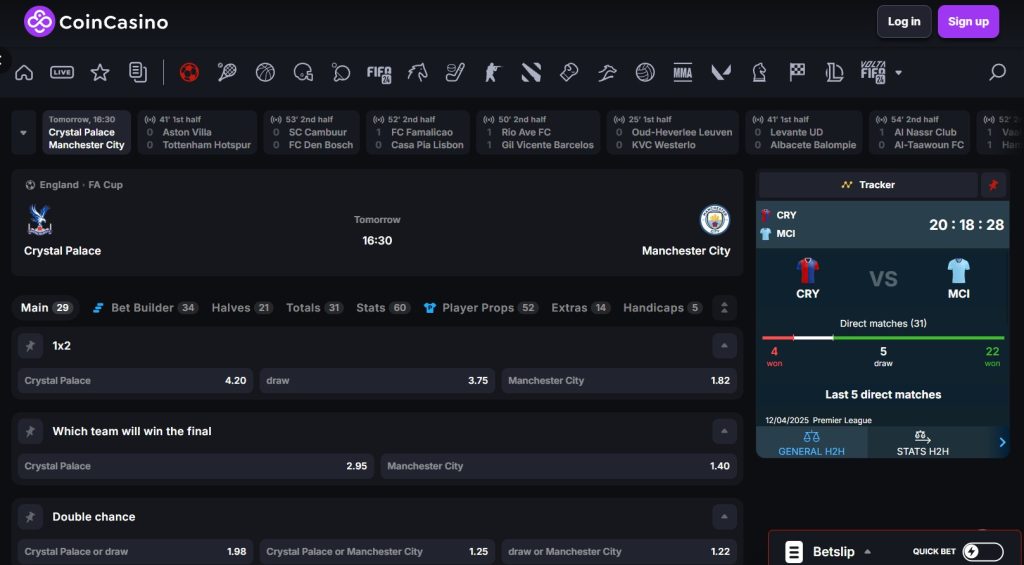Viewport: 1024px width, 565px height.
Task: Click the Log in button
Action: pos(904,22)
